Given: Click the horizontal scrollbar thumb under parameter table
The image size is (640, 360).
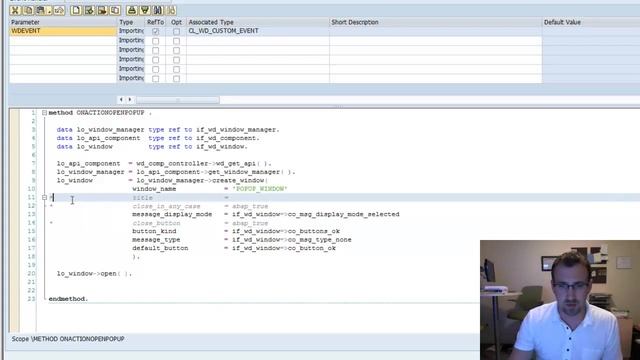Looking at the screenshot, I should 178,100.
